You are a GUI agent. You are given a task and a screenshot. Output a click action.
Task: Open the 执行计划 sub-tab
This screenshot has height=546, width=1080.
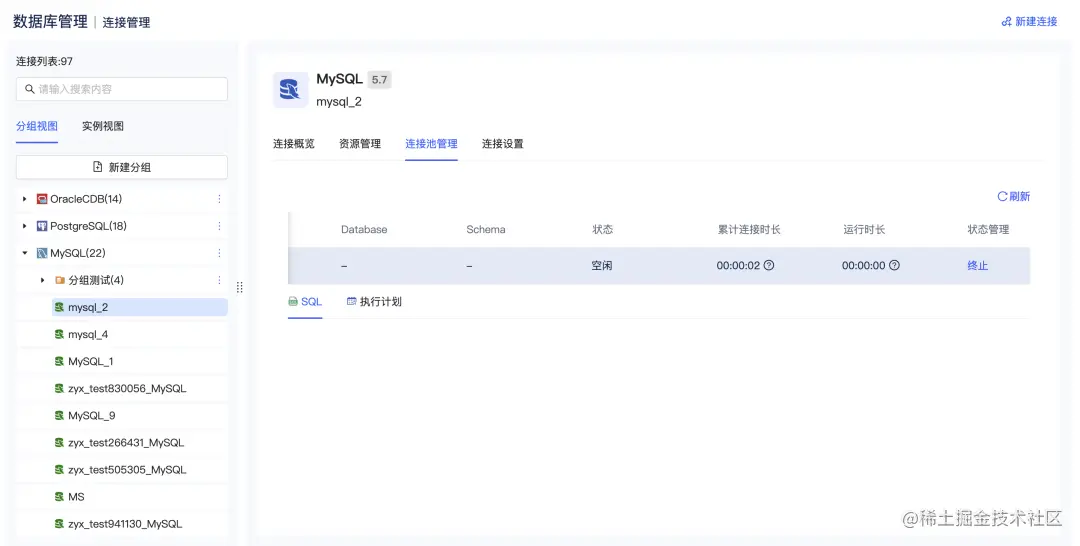(374, 302)
